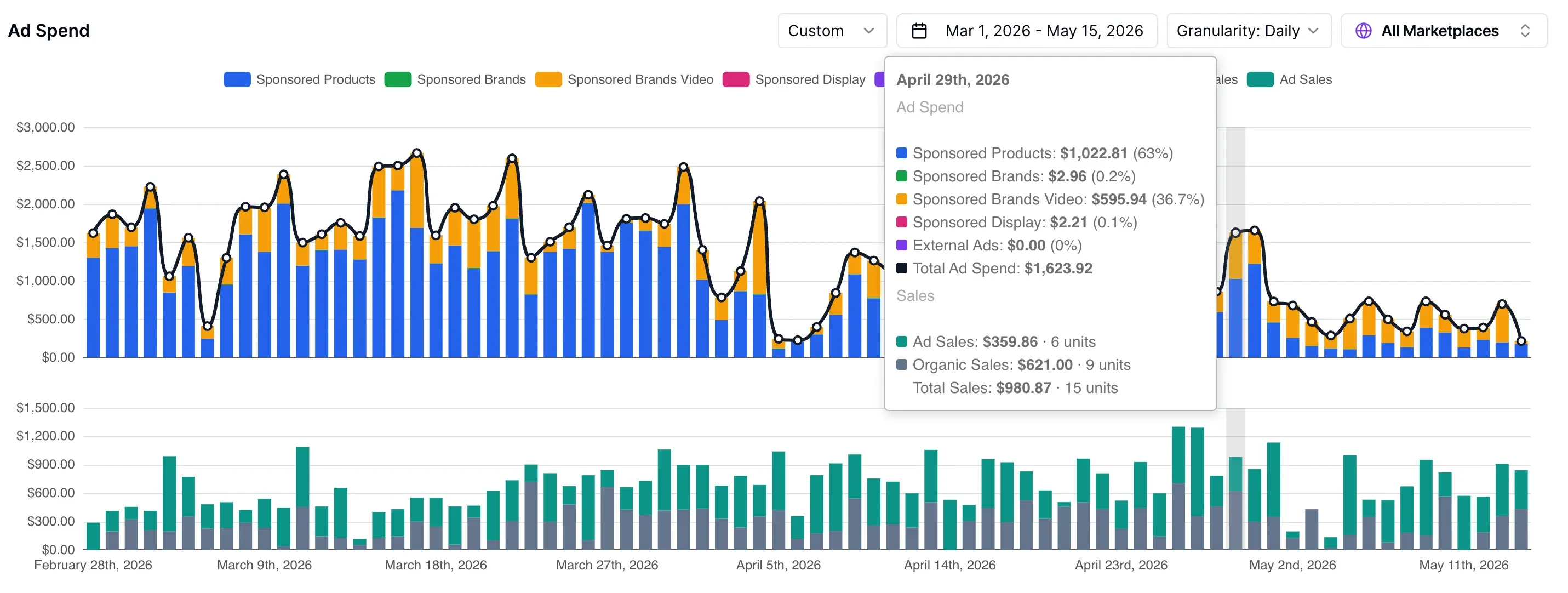Click the Total Sales $980.87 tooltip row
This screenshot has height=593, width=1568.
click(1015, 389)
